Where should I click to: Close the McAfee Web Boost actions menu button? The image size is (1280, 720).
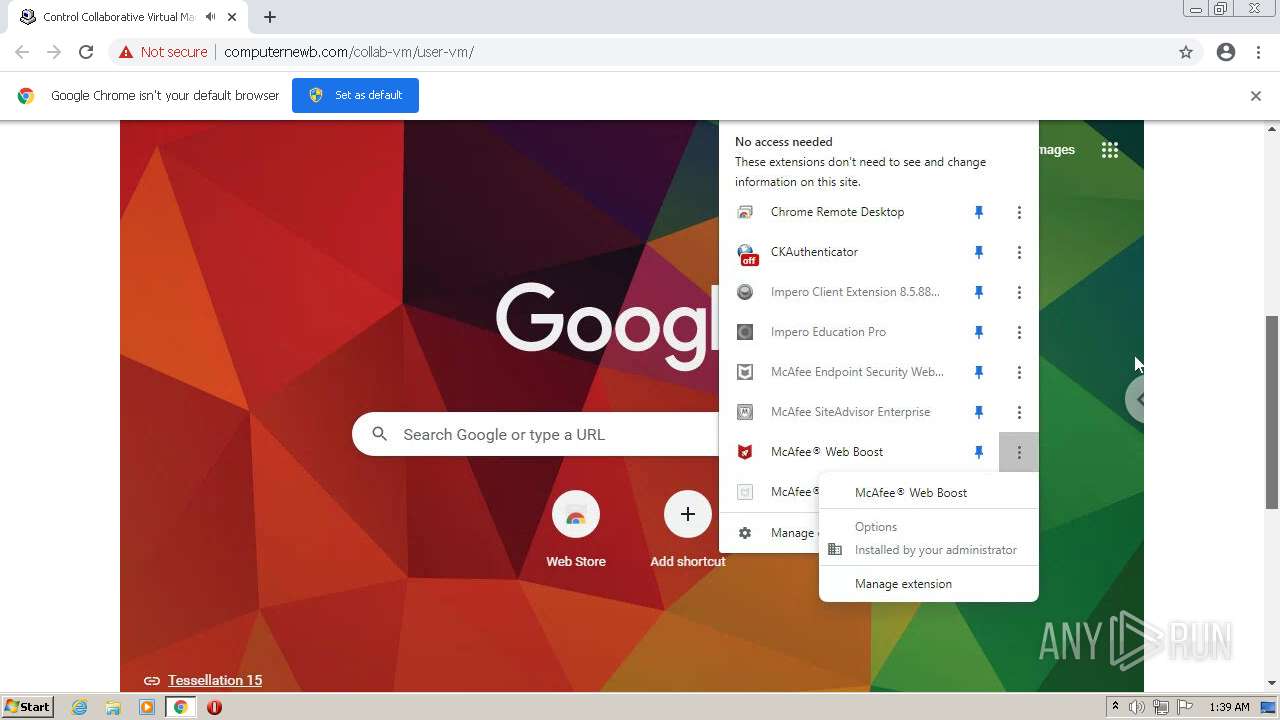[x=1019, y=452]
